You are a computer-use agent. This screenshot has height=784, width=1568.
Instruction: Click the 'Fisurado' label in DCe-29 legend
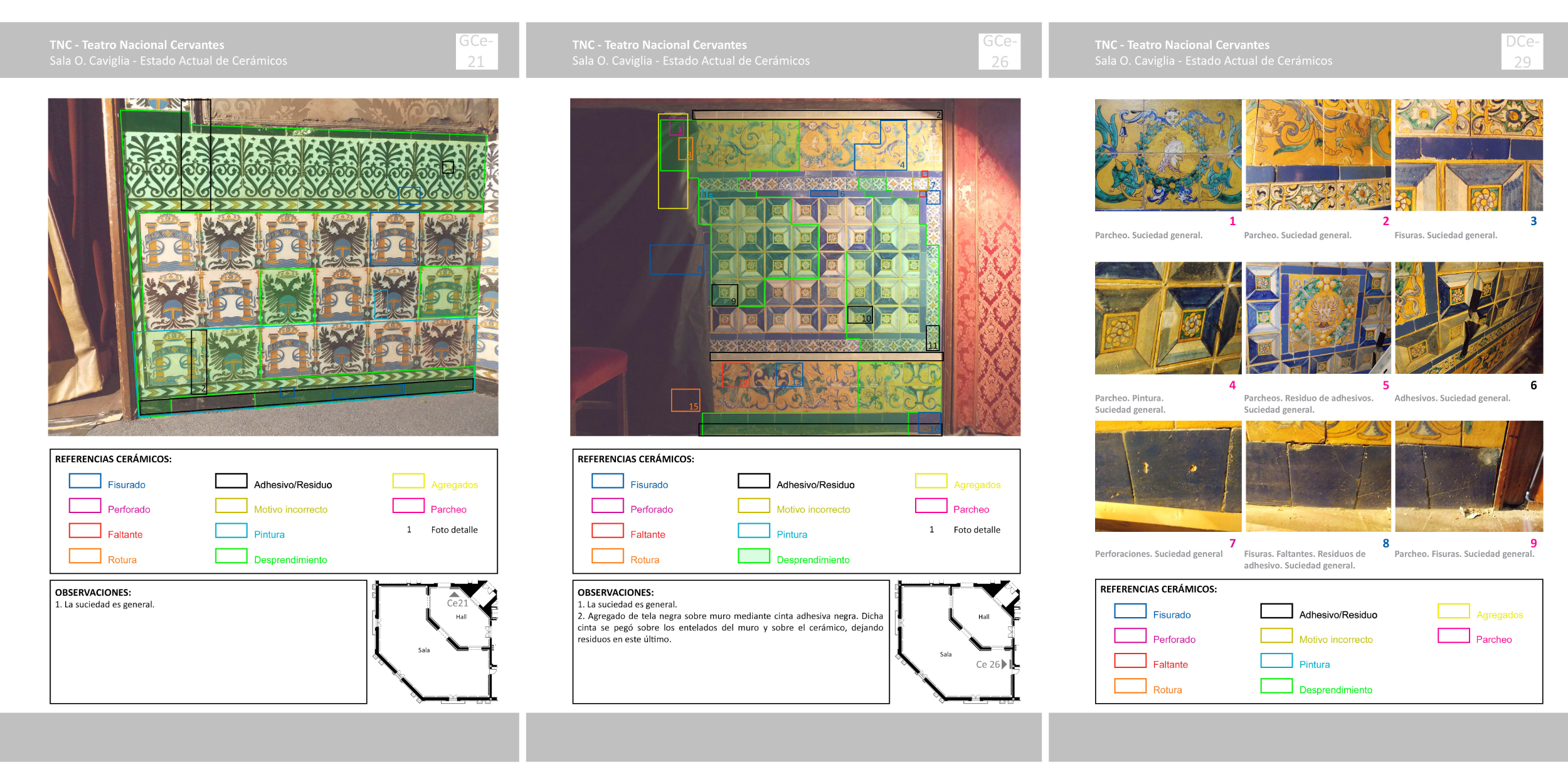[x=1172, y=615]
